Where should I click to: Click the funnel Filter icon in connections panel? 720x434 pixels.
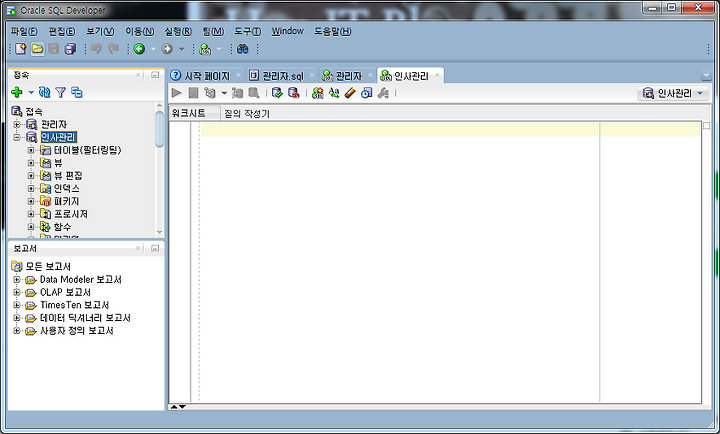point(61,92)
